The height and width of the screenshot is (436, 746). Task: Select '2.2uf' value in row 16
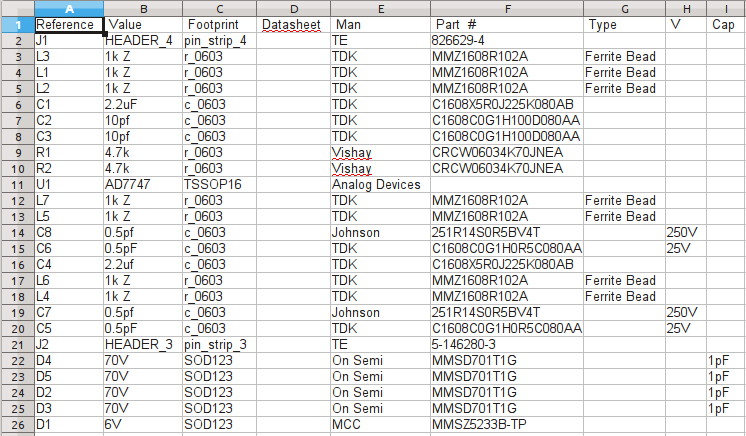(143, 265)
